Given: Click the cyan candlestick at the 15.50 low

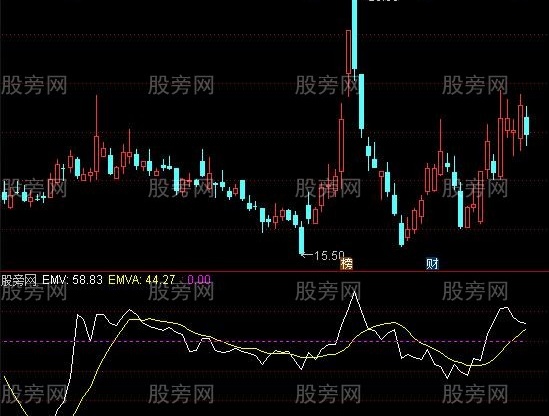Looking at the screenshot, I should pos(301,240).
